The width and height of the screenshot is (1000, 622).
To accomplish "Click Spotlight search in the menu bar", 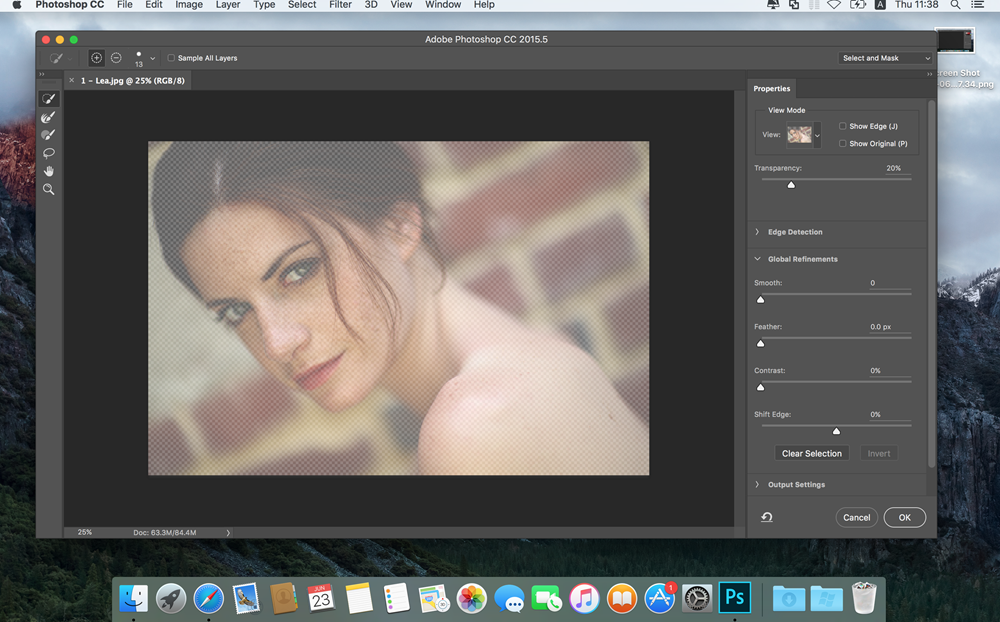I will [955, 4].
